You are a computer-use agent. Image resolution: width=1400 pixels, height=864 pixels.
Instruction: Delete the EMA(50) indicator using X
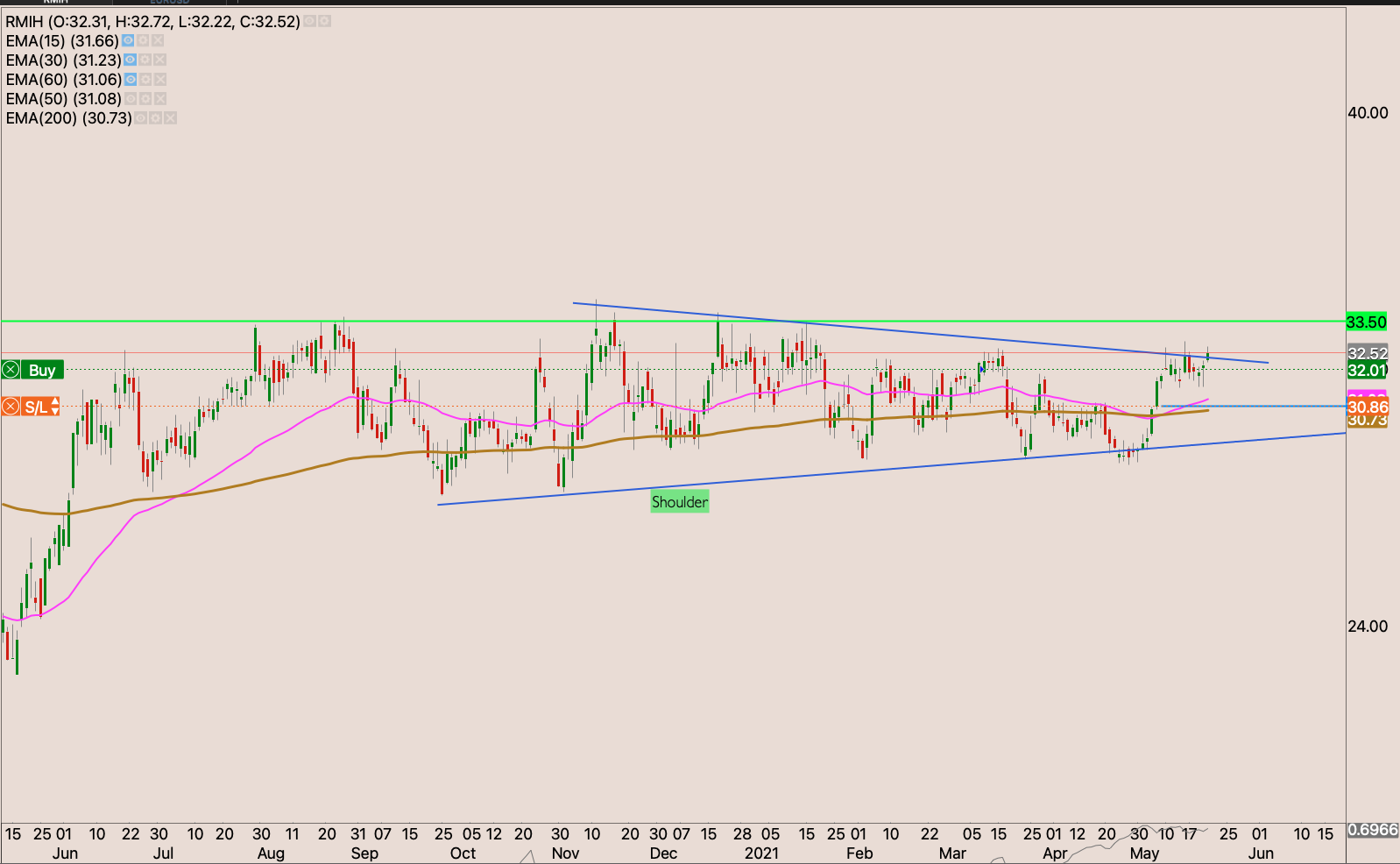point(160,99)
